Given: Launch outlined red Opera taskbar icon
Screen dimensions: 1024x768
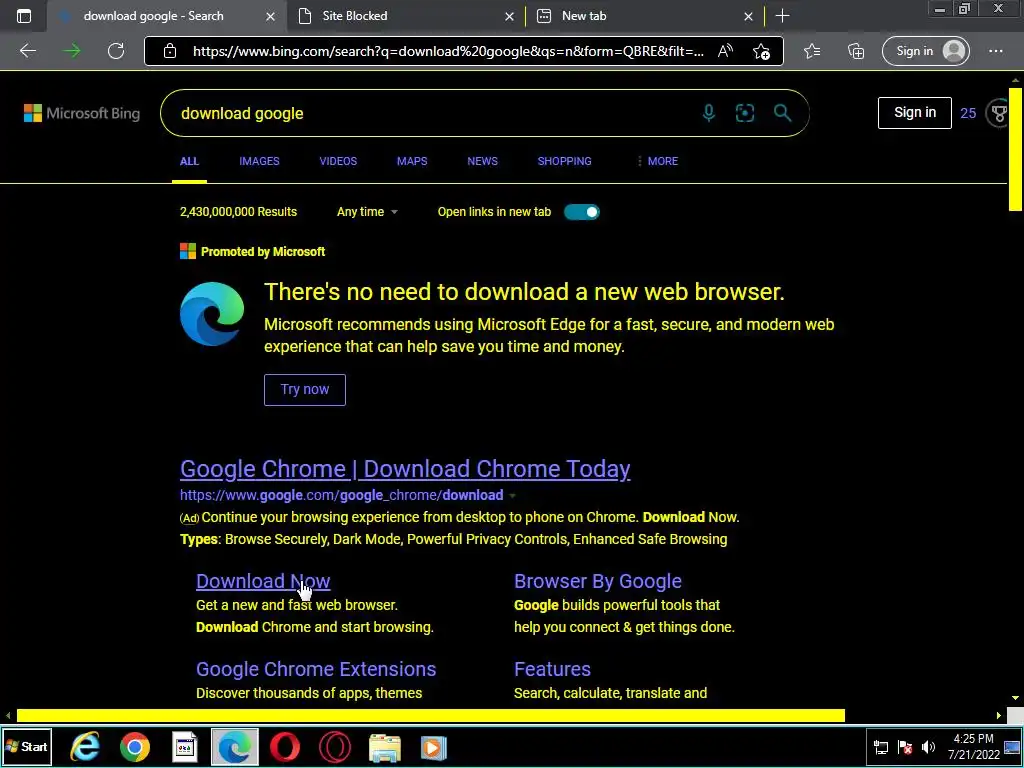Looking at the screenshot, I should 334,747.
